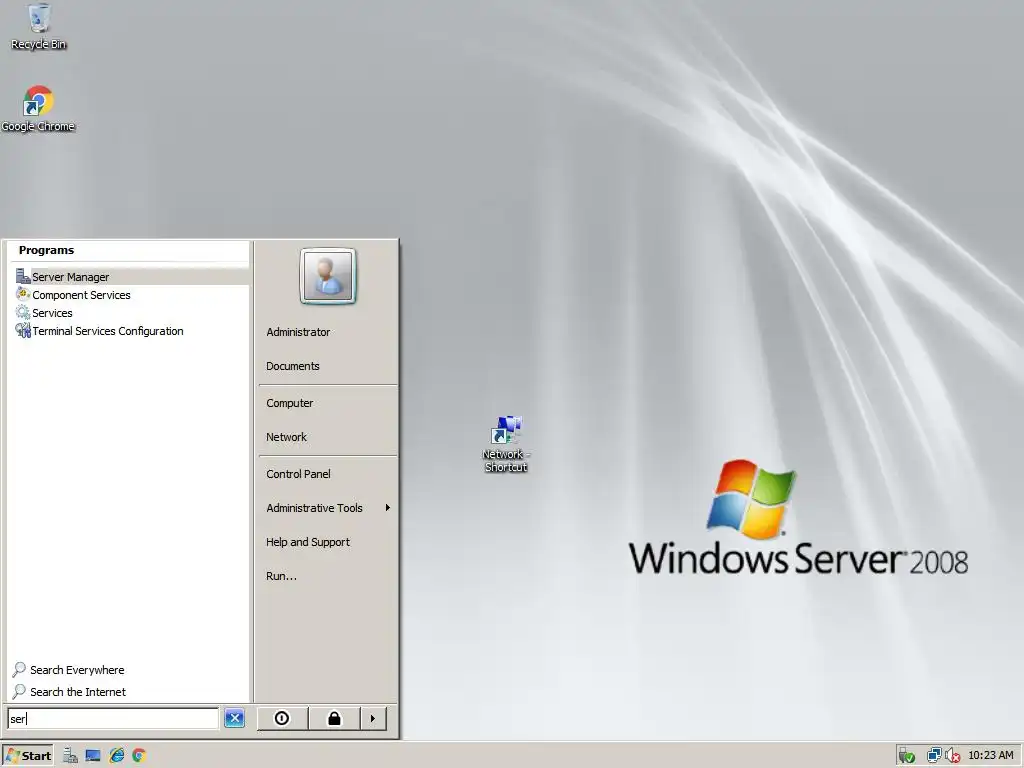Open Terminal Services Configuration result
Image resolution: width=1024 pixels, height=768 pixels.
[x=130, y=331]
